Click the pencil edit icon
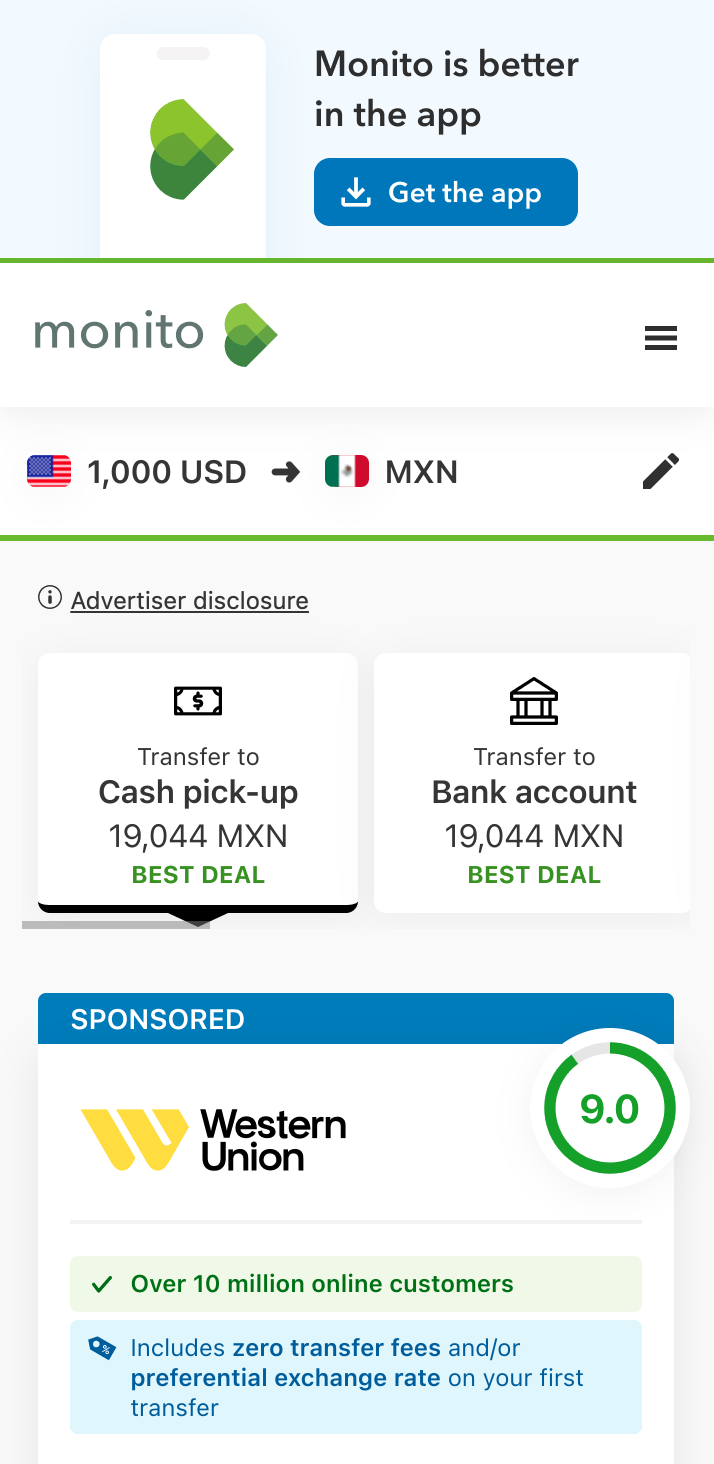This screenshot has height=1464, width=714. coord(660,471)
